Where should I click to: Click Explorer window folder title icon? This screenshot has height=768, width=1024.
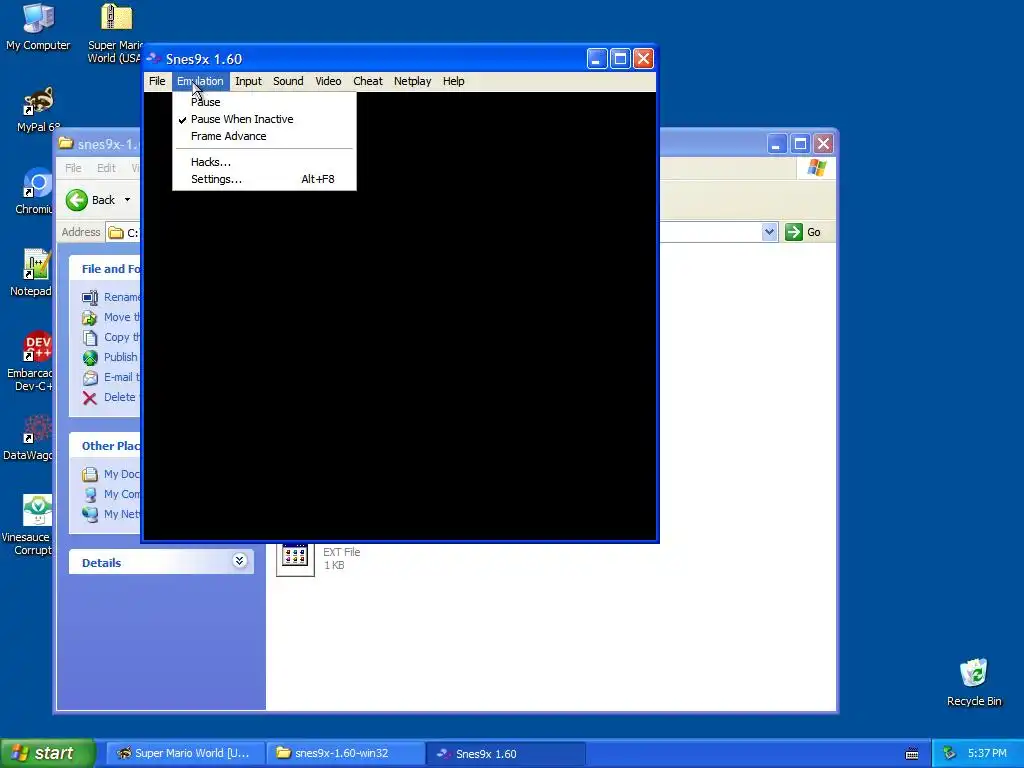pyautogui.click(x=66, y=143)
